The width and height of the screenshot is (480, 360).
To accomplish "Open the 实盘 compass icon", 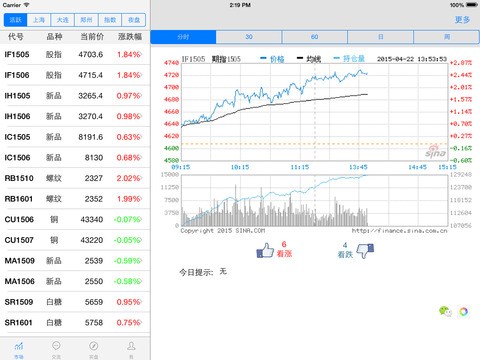I will tap(94, 346).
